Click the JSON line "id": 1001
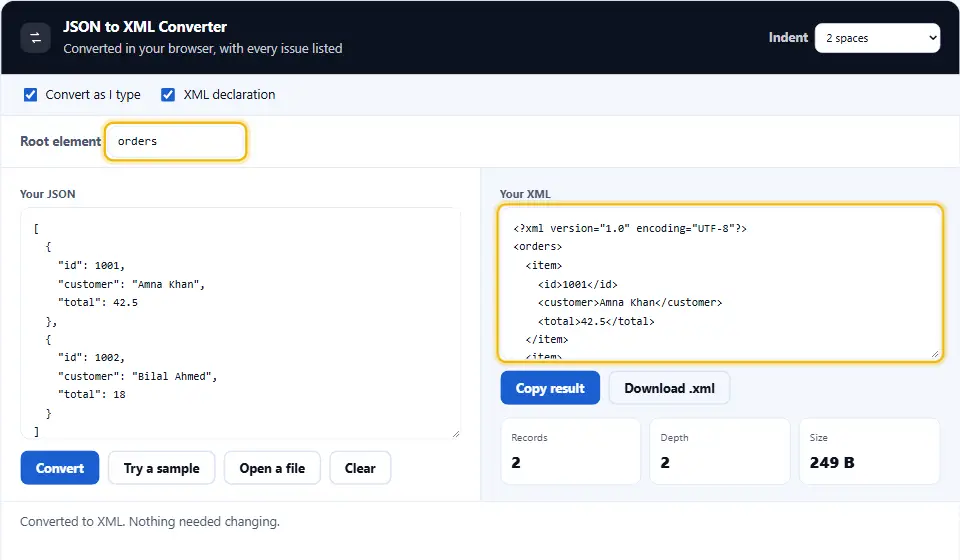The width and height of the screenshot is (960, 560). (91, 266)
